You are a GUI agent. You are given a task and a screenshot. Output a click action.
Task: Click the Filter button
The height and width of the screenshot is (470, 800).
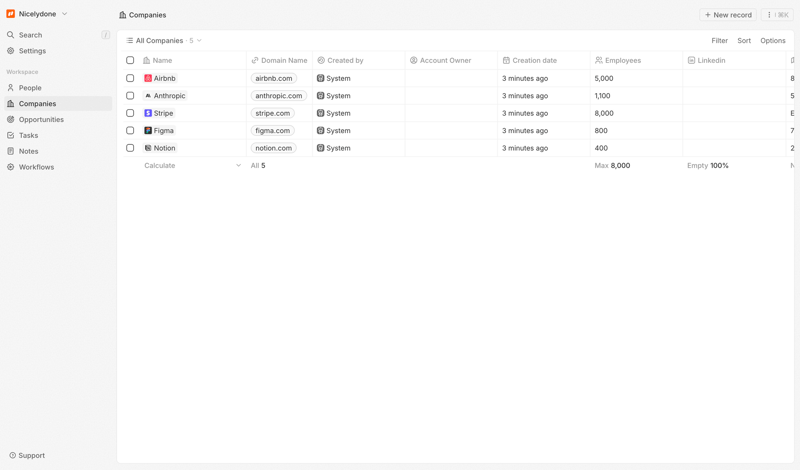(719, 40)
